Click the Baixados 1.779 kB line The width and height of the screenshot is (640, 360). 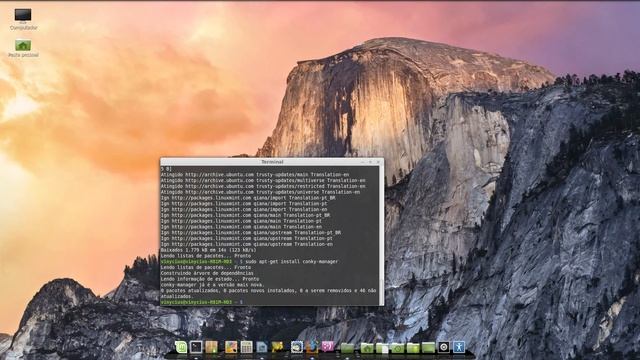click(209, 250)
